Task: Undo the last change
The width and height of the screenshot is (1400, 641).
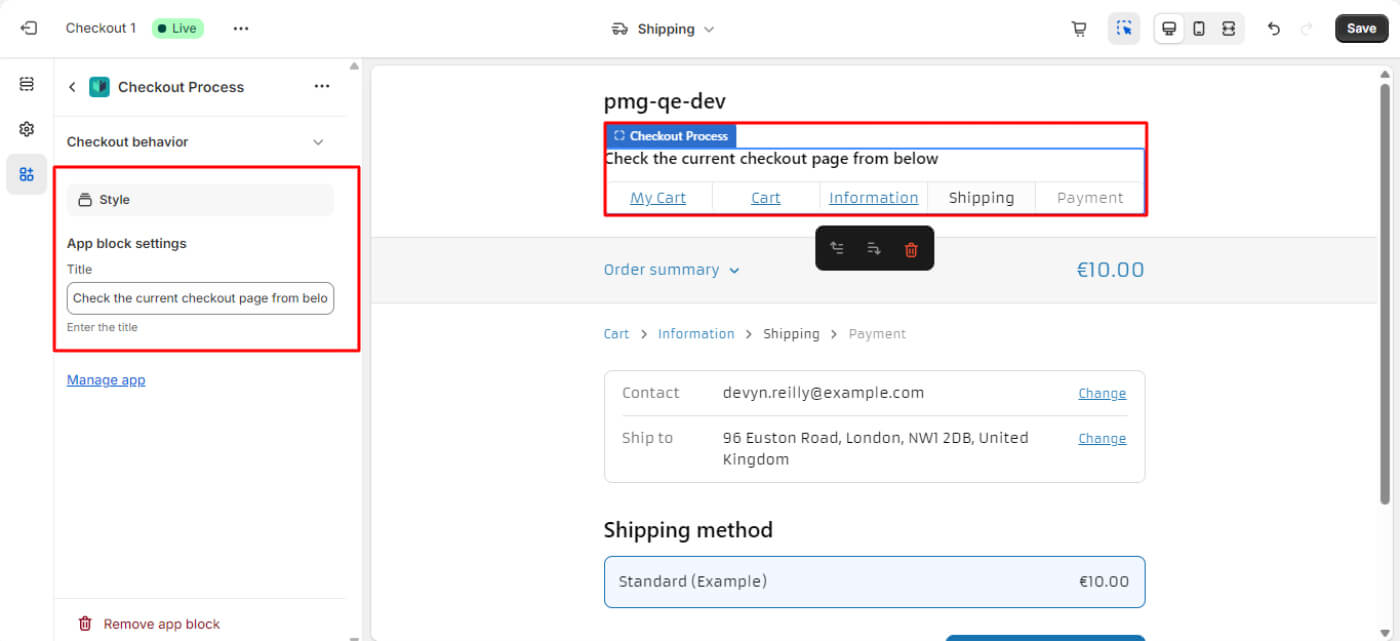Action: pyautogui.click(x=1274, y=29)
